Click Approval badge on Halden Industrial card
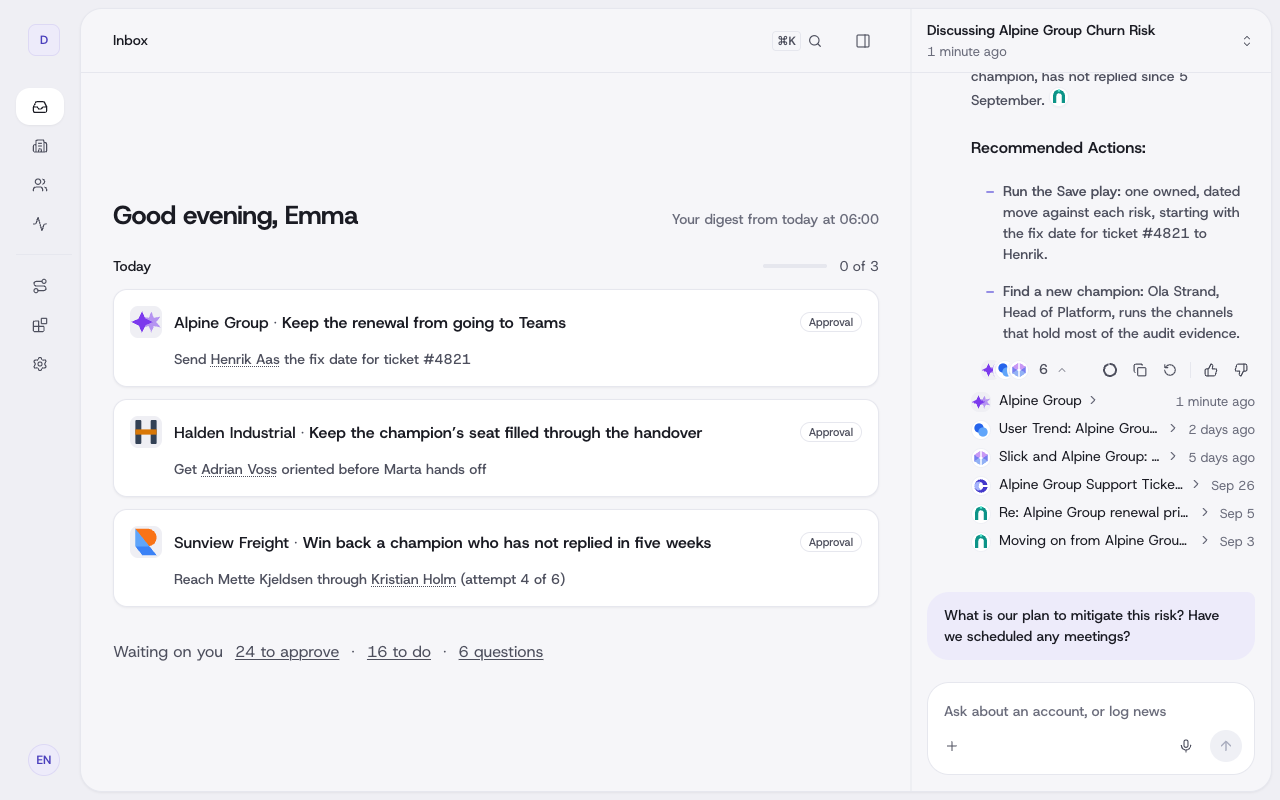The height and width of the screenshot is (800, 1280). pyautogui.click(x=831, y=432)
